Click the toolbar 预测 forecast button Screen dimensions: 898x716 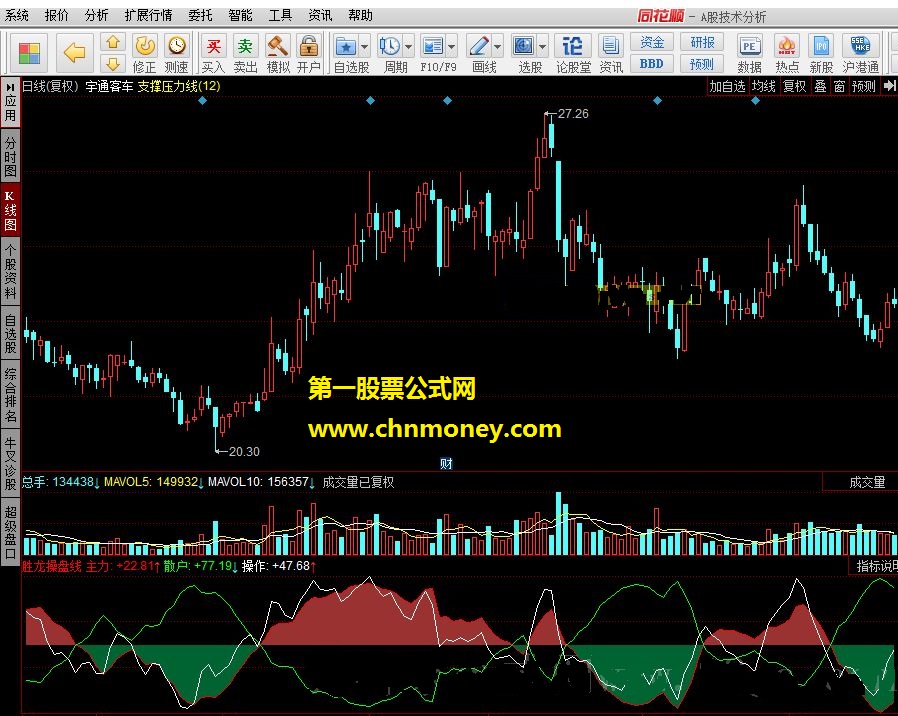coord(702,64)
